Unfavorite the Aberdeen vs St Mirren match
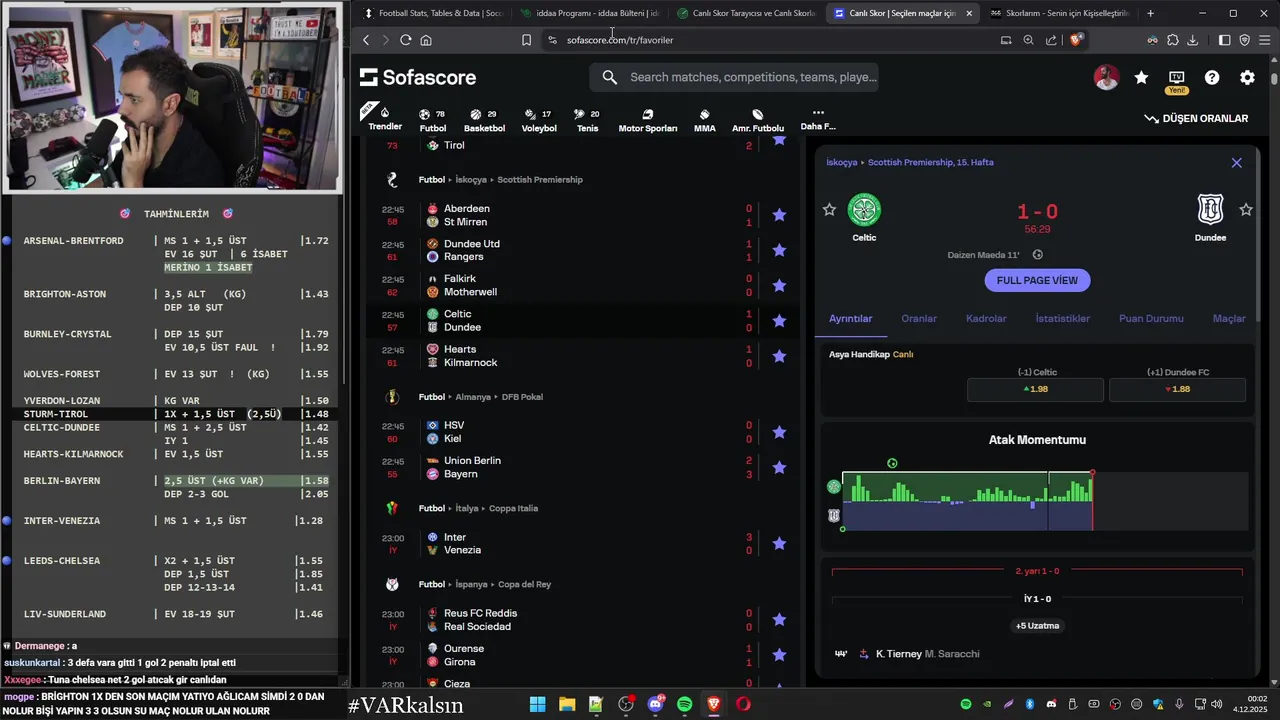 pos(779,215)
